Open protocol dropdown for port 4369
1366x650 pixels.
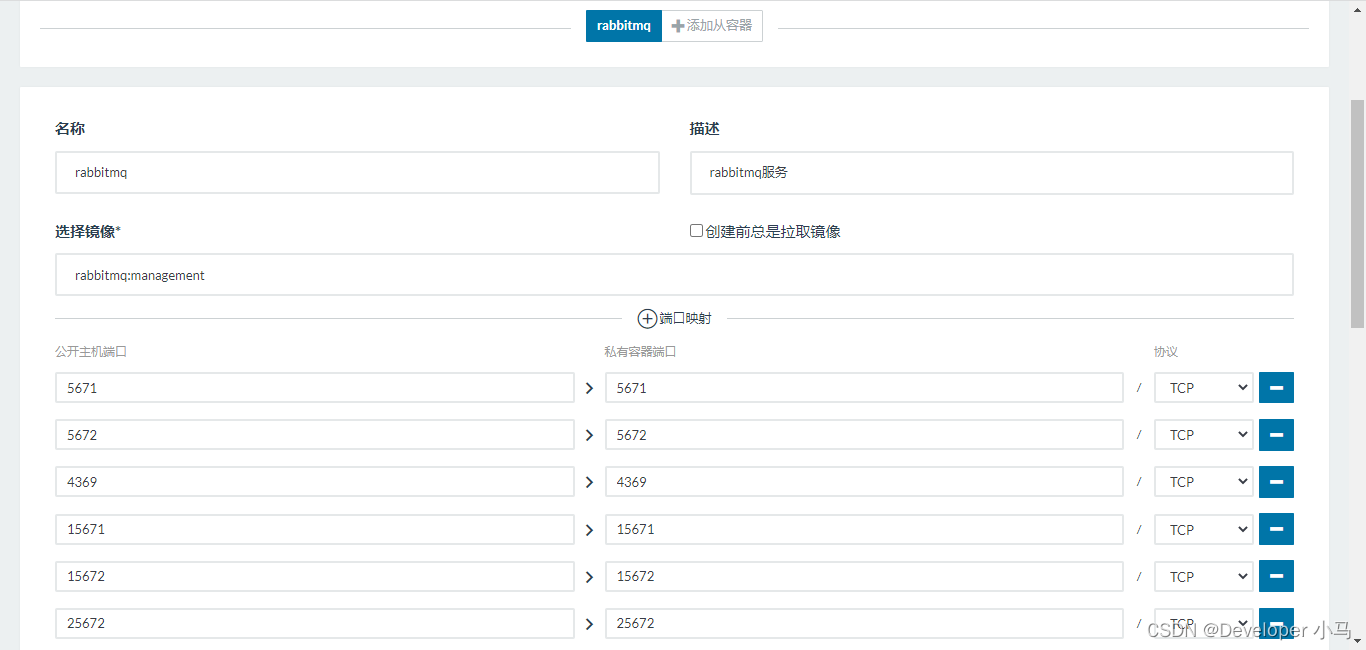(x=1204, y=482)
